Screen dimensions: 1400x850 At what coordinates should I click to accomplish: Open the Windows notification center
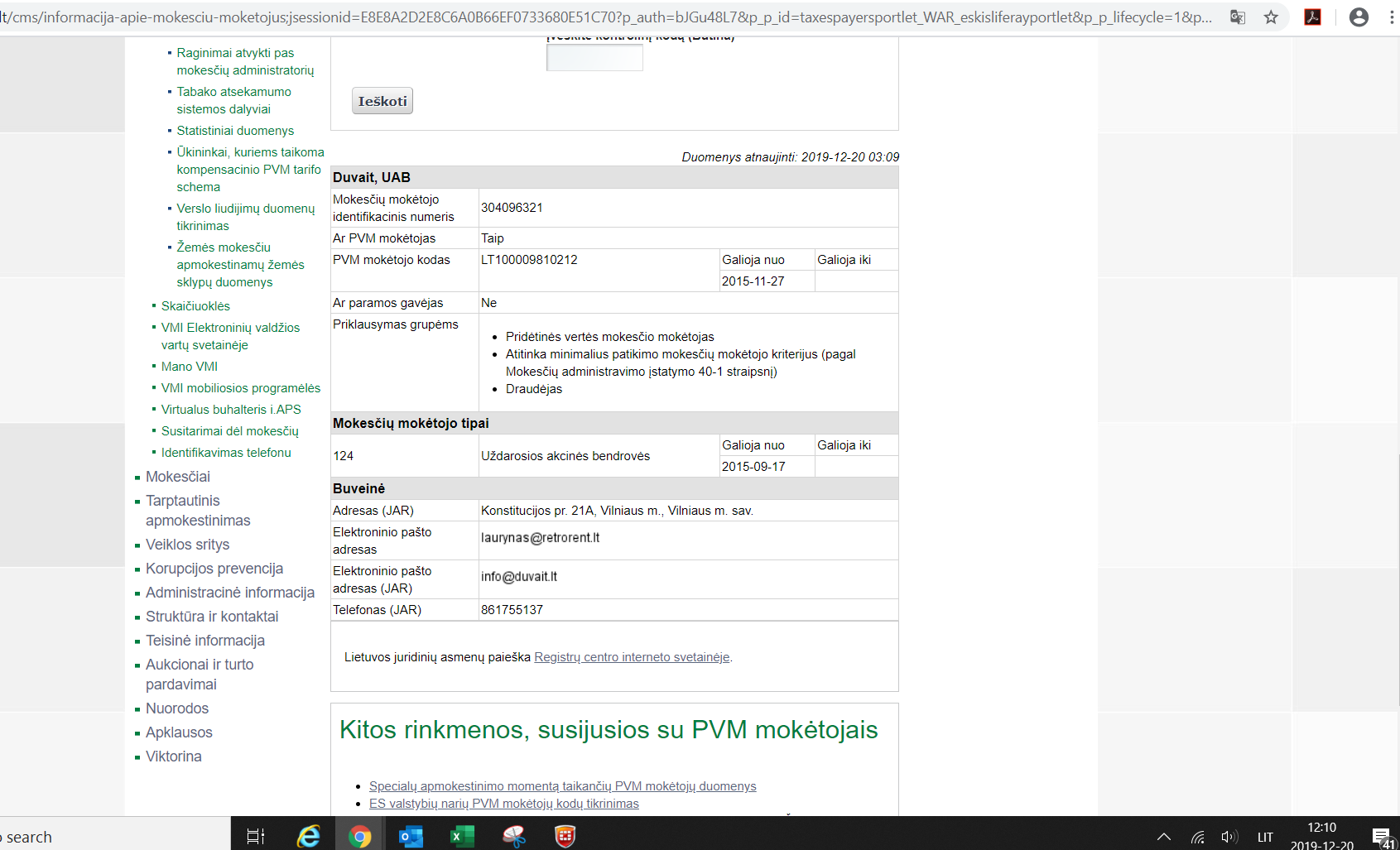click(x=1381, y=837)
